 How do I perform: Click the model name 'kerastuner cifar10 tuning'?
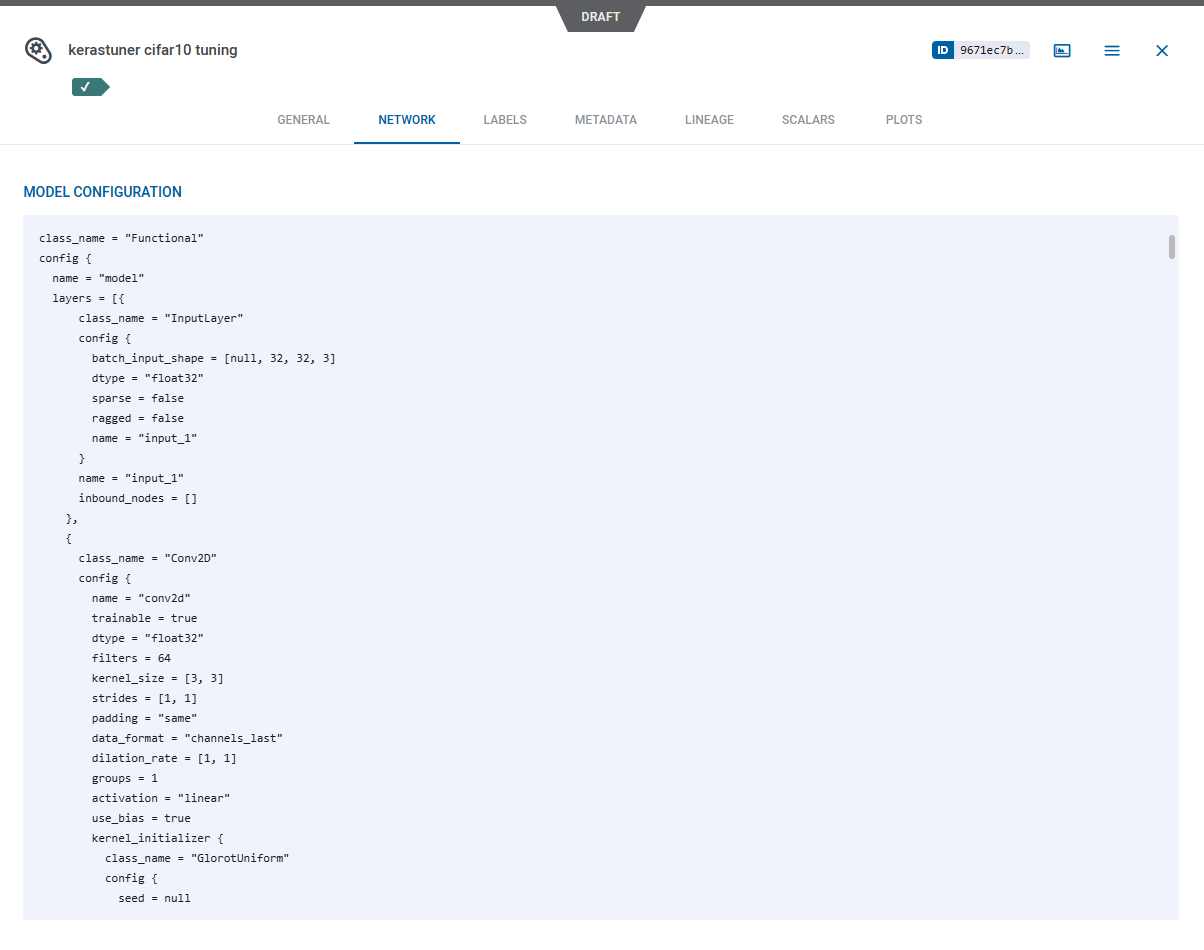pyautogui.click(x=153, y=50)
